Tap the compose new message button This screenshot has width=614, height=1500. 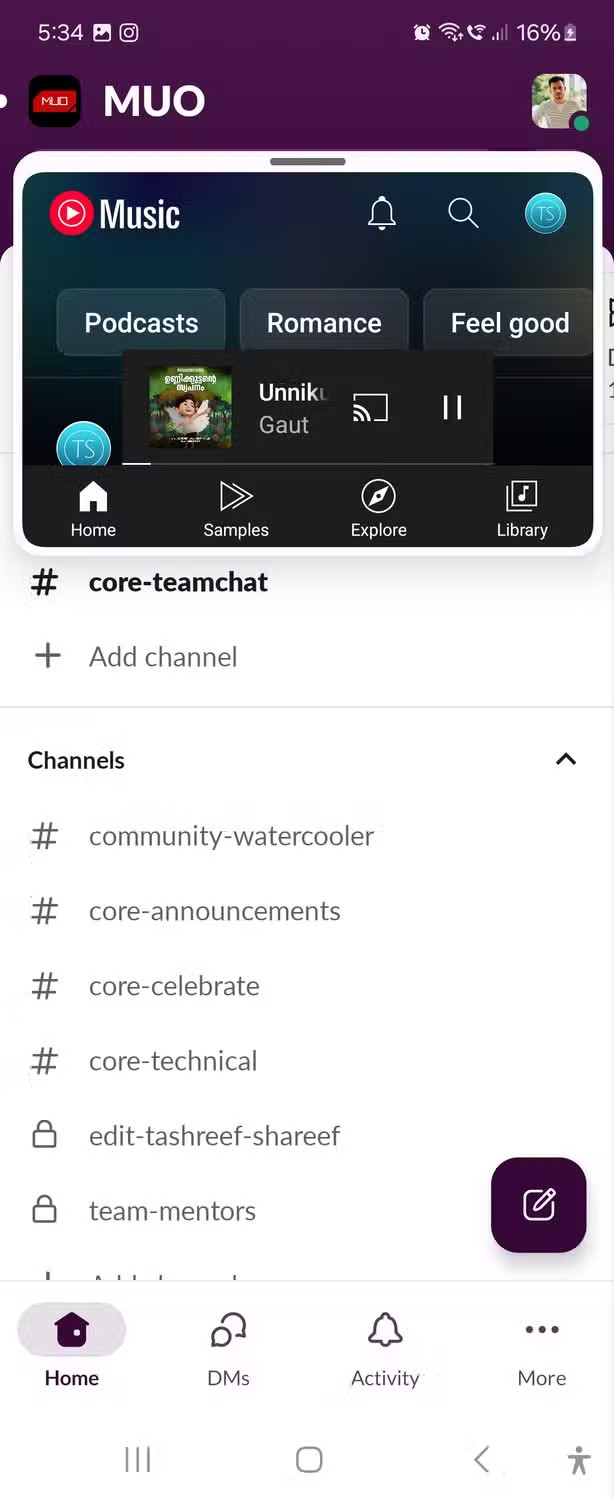pos(538,1205)
